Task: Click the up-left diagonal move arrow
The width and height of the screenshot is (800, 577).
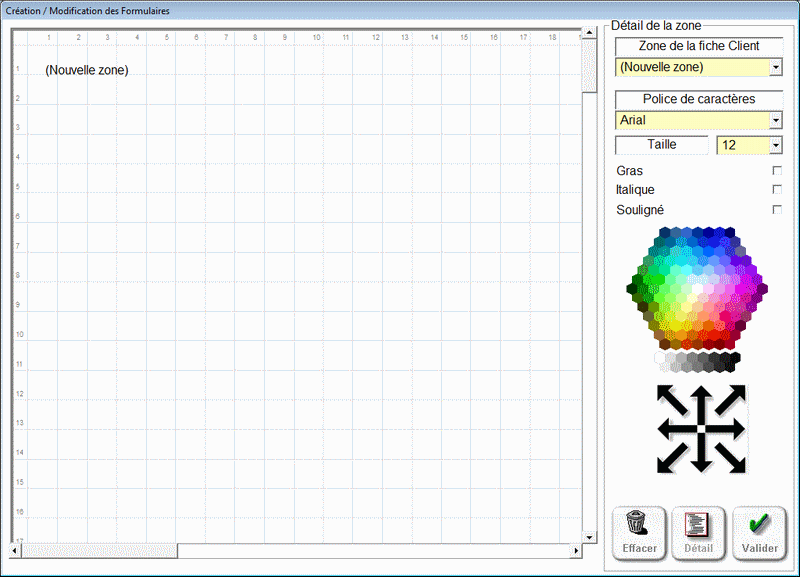Action: coord(672,400)
